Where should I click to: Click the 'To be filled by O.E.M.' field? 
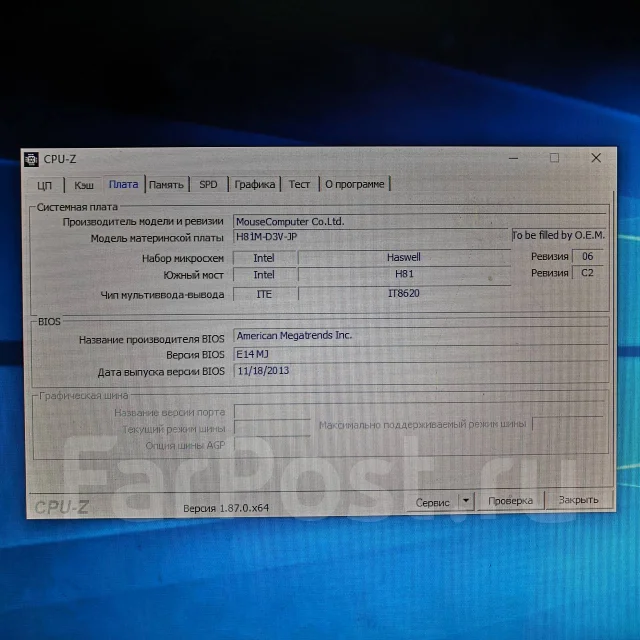click(x=558, y=235)
